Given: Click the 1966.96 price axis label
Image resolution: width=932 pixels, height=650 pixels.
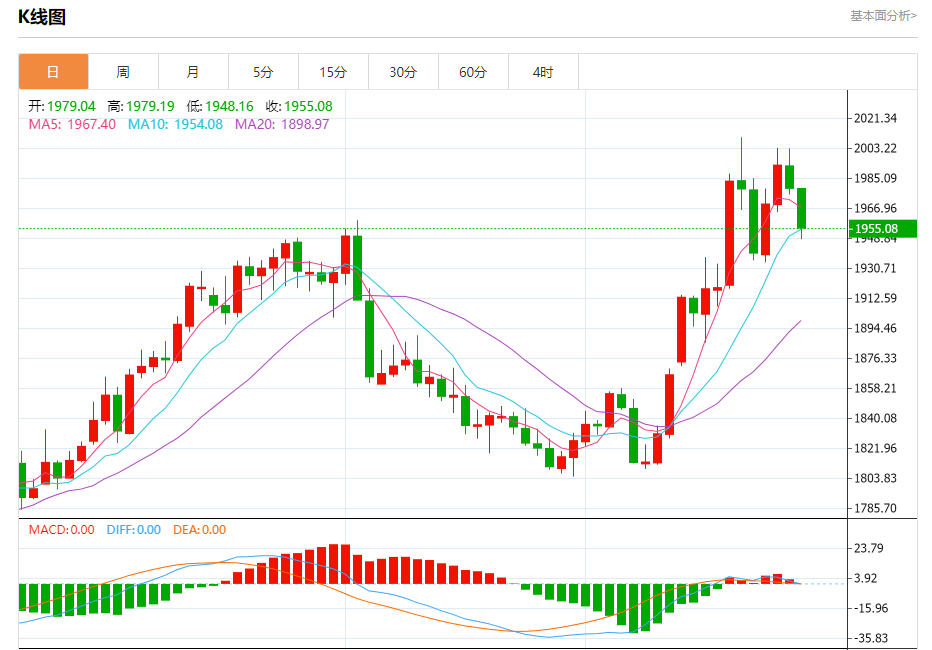Looking at the screenshot, I should click(x=875, y=208).
